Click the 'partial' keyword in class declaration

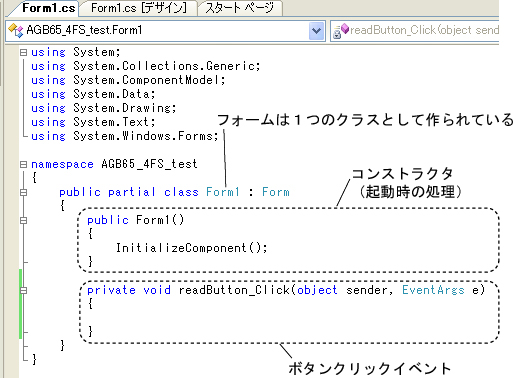[x=132, y=192]
